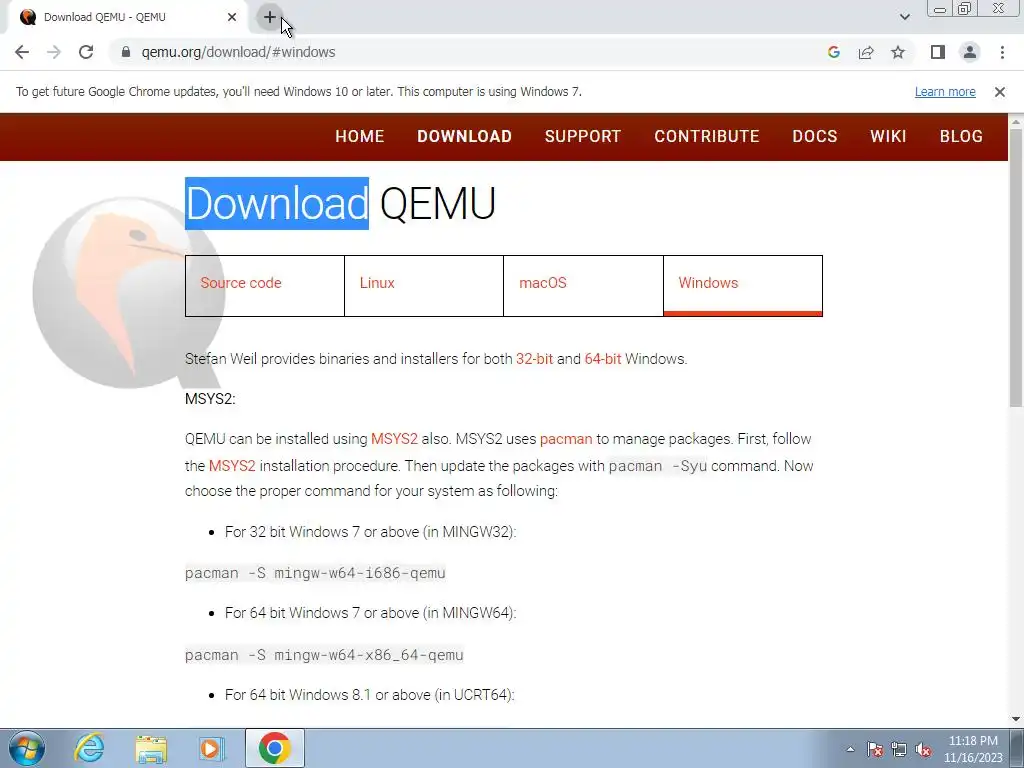The height and width of the screenshot is (768, 1024).
Task: Open the SUPPORT page
Action: (583, 136)
